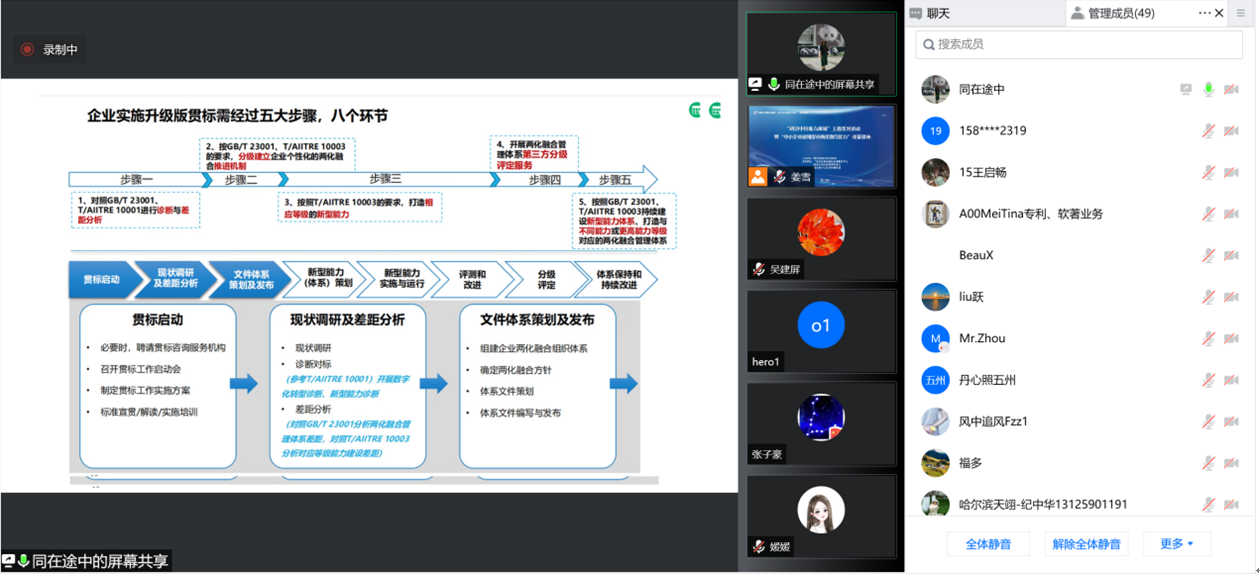Screen dimensions: 1260x577
Task: Unmute microphone of 158****2319
Action: point(1208,131)
